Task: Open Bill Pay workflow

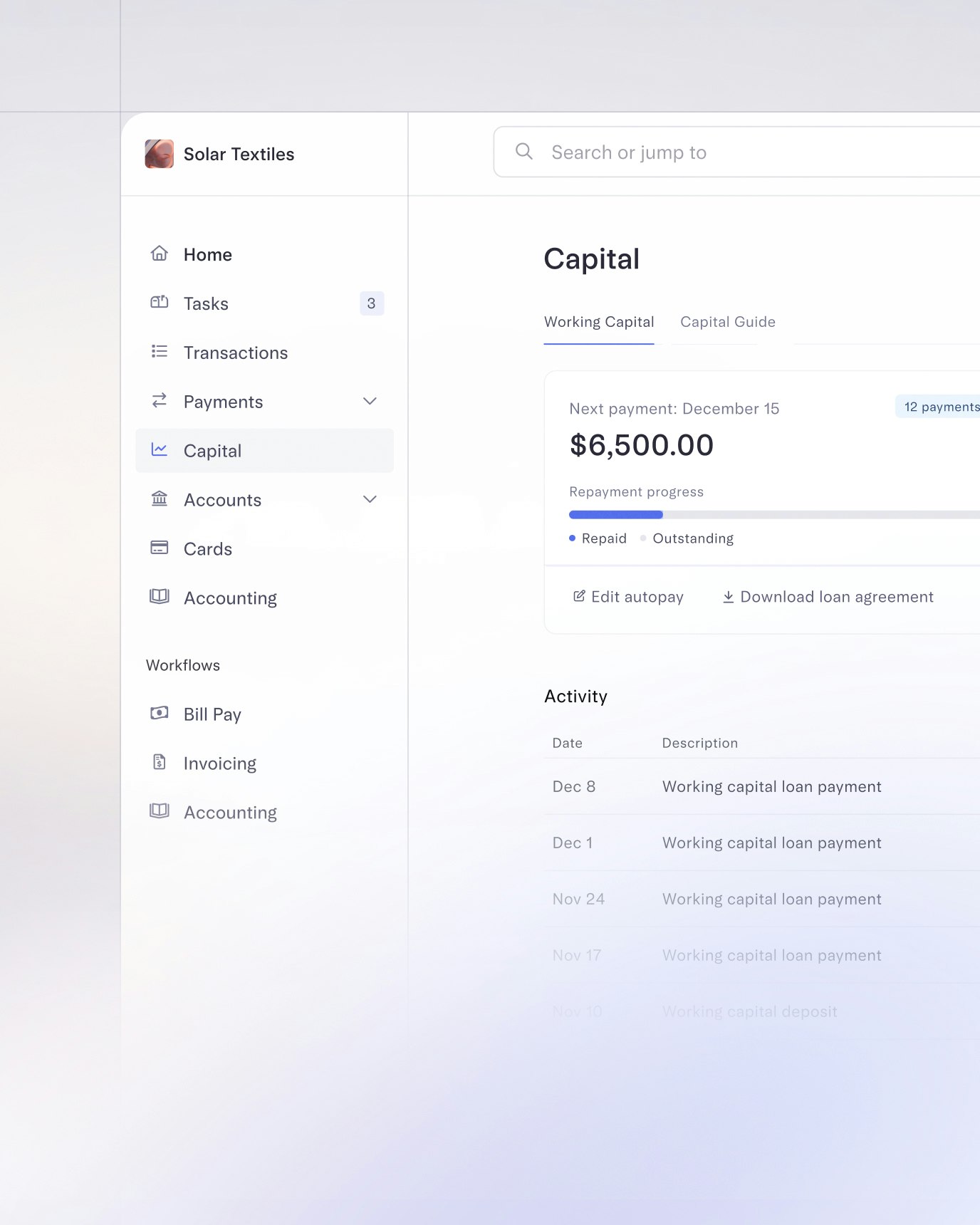Action: pos(264,714)
